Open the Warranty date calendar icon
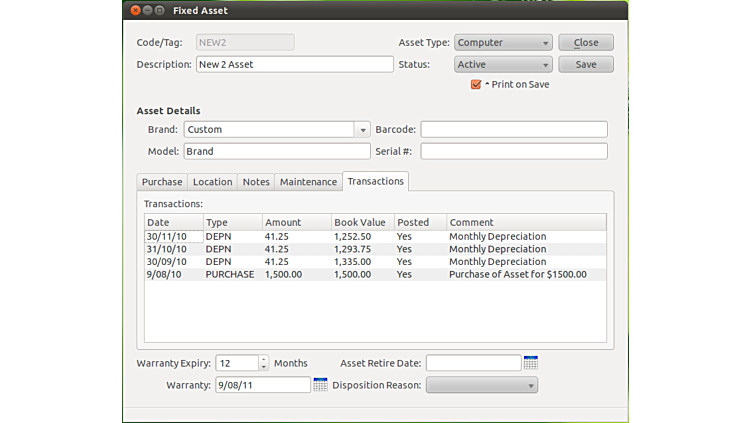 point(320,385)
